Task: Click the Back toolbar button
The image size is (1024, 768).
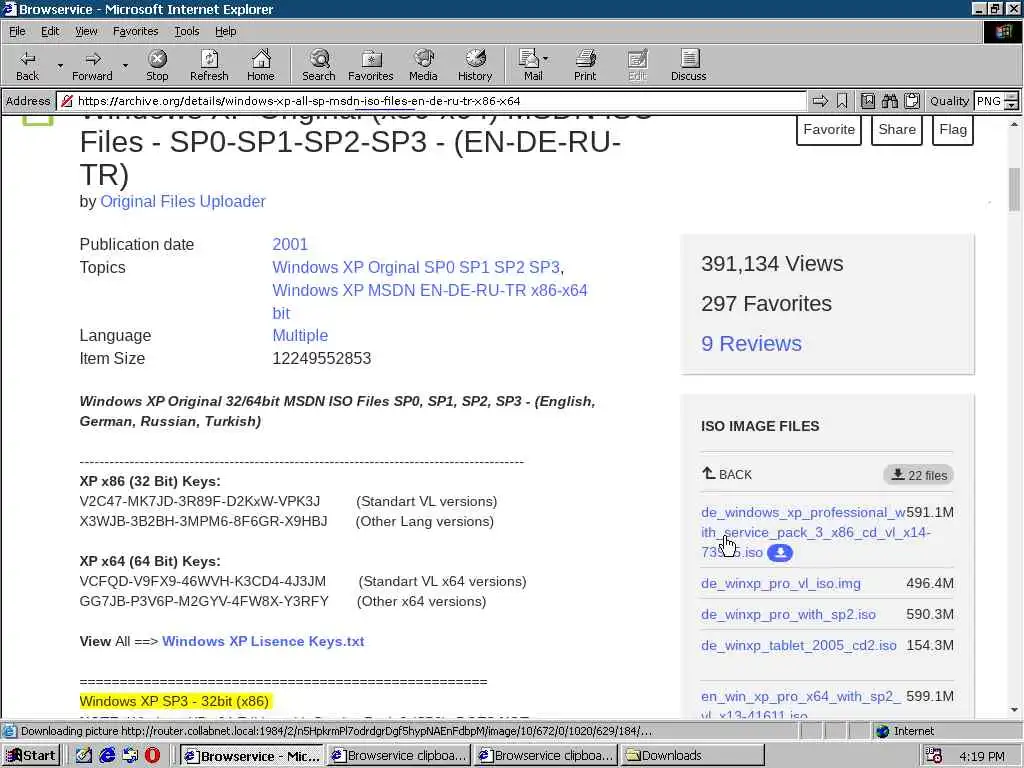Action: point(27,65)
